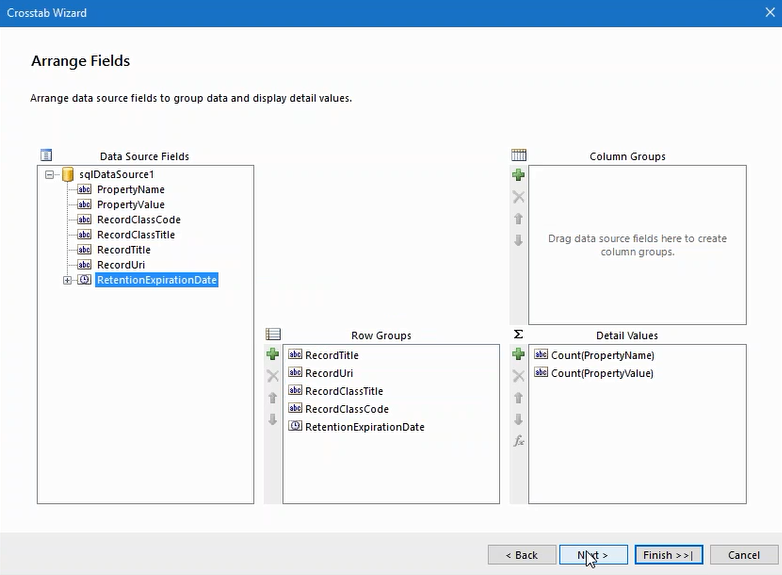Click the delete X icon in Row Groups

272,376
